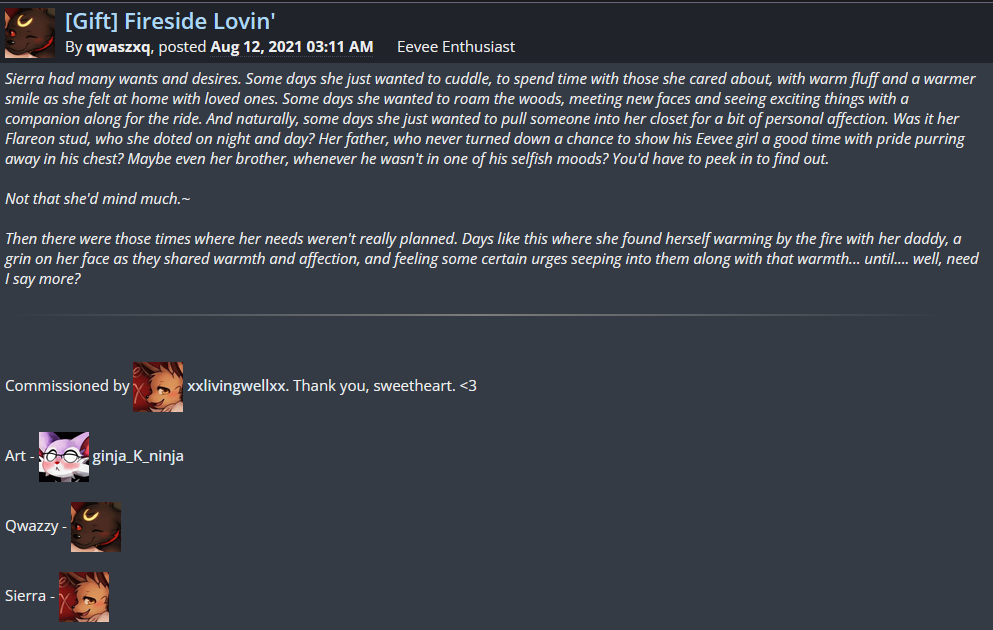
Task: Select the "Sierra -" label text
Action: click(30, 596)
